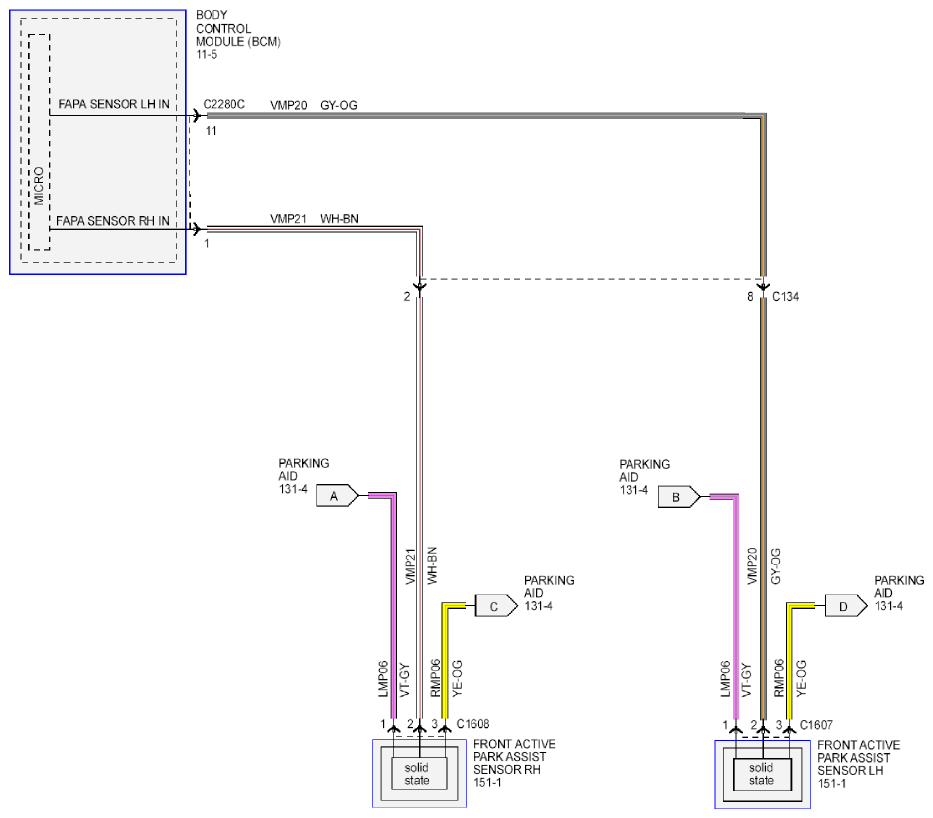Click the "LMP06" label near connector C1608
The image size is (933, 818).
tap(383, 679)
